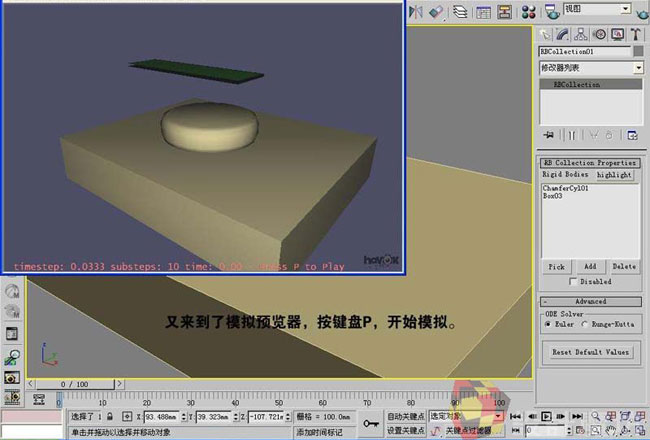
Task: Open the Schematic View icon
Action: 505,12
